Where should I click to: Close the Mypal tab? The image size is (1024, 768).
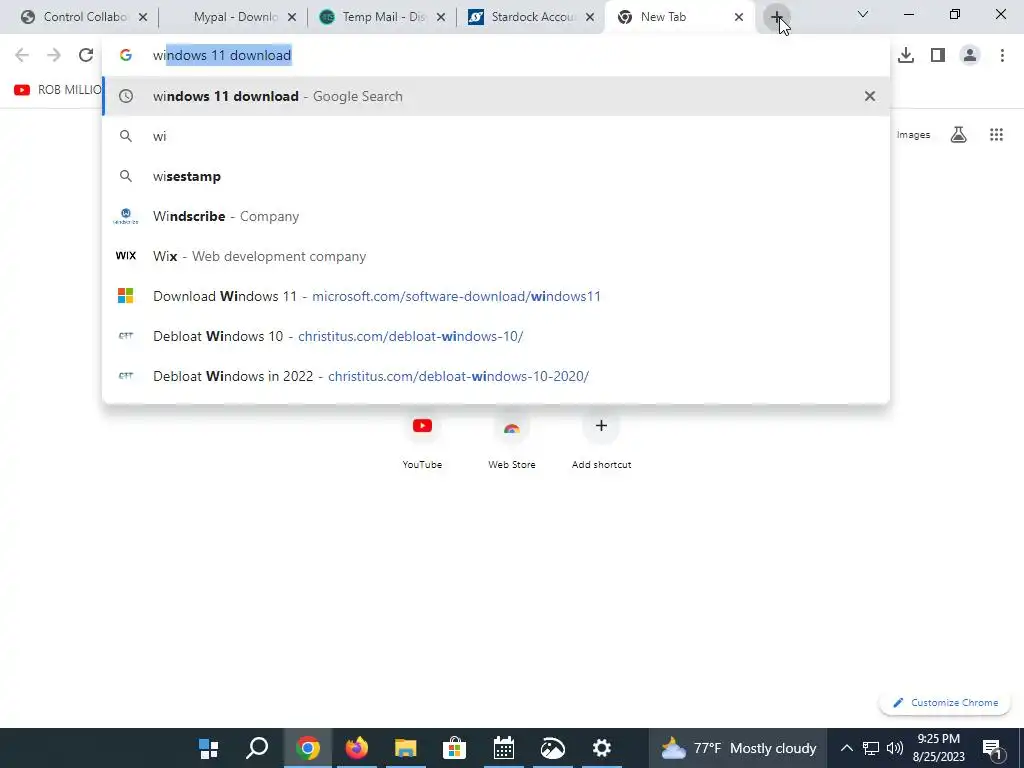click(292, 18)
